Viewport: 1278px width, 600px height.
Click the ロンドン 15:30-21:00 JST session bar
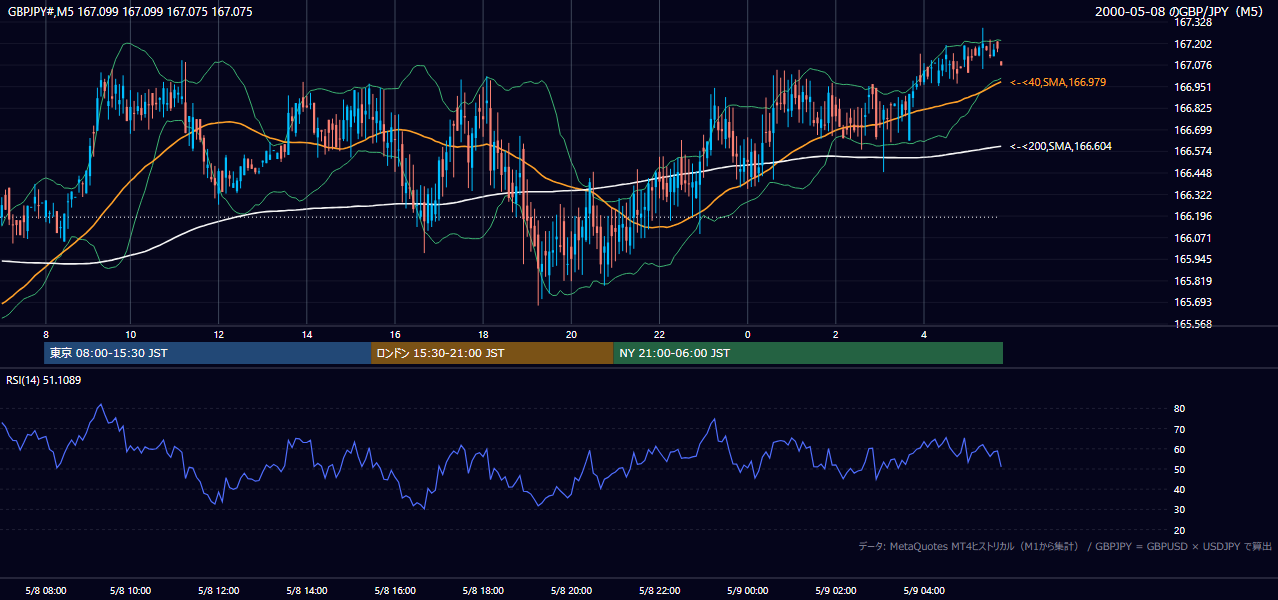click(x=492, y=353)
